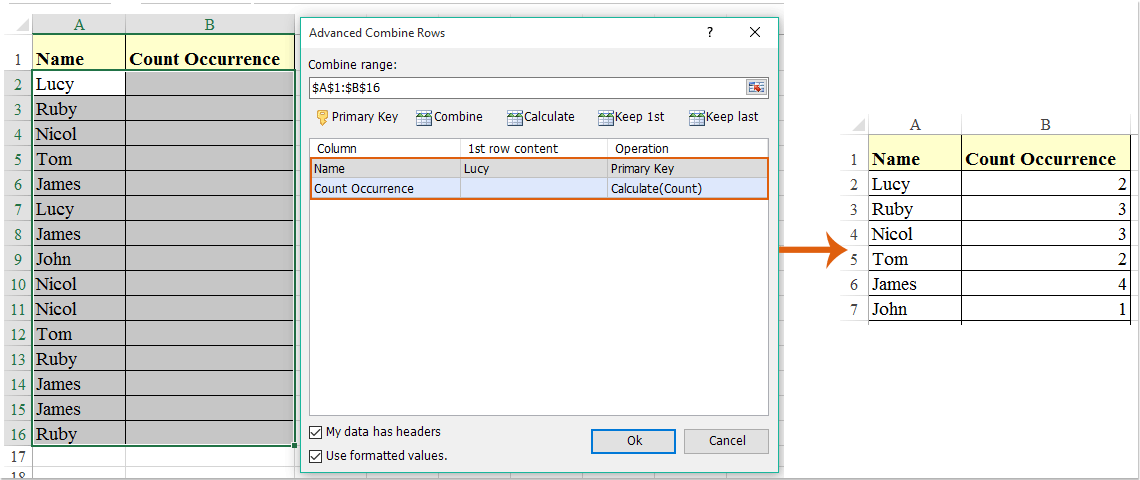
Task: Toggle My data has headers checkbox
Action: tap(317, 433)
